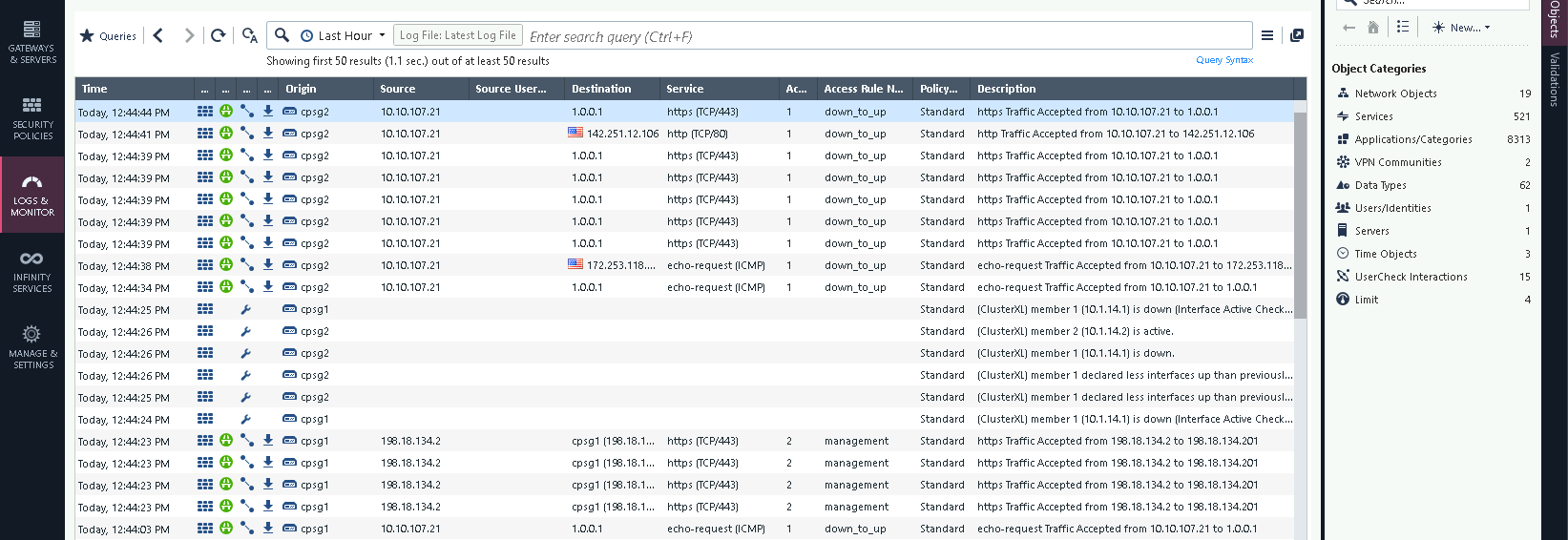
Task: Open the Validations side tab
Action: coord(1554,80)
